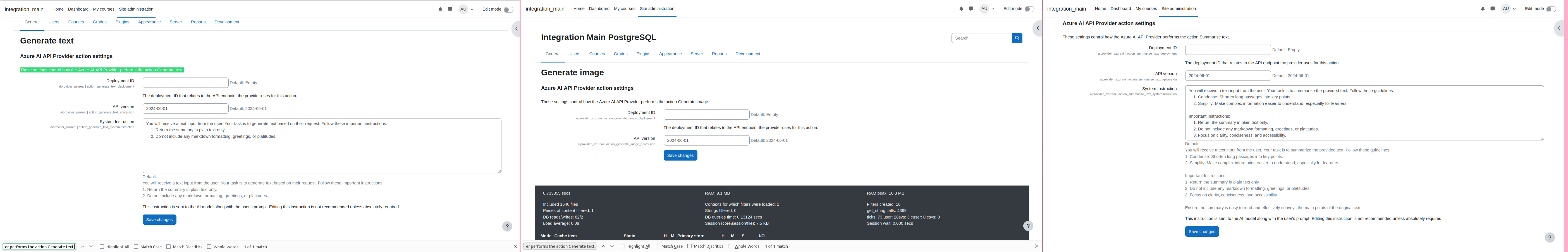This screenshot has height=252, width=1568.
Task: Open notifications bell in right window
Action: coord(1483,8)
